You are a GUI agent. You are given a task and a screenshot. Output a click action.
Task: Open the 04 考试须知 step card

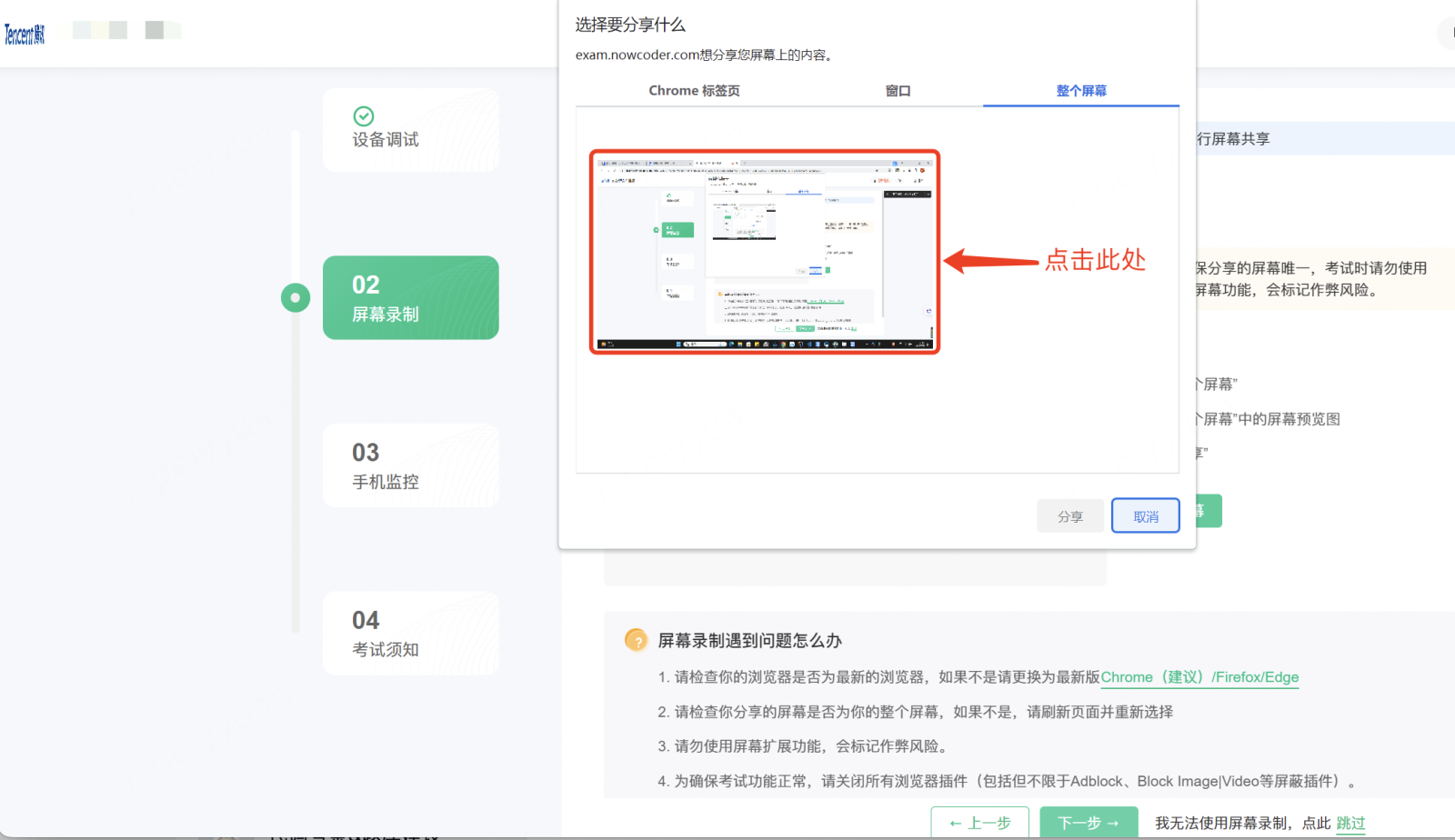[411, 633]
